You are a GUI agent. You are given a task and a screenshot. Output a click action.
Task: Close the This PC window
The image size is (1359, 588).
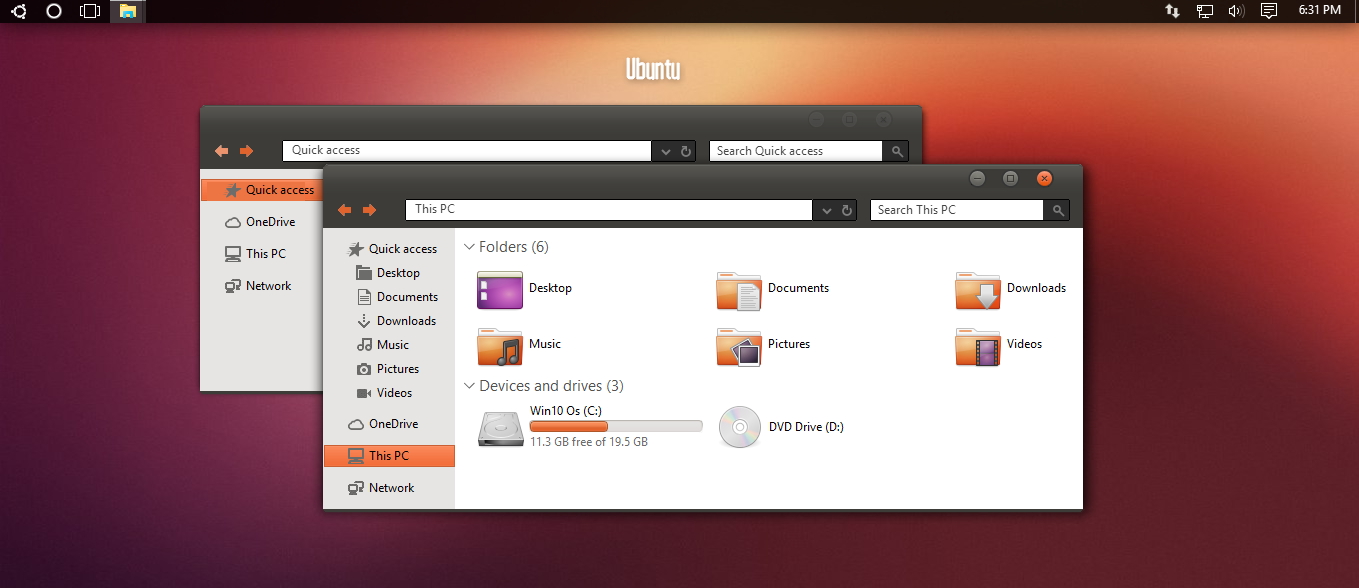(x=1044, y=178)
